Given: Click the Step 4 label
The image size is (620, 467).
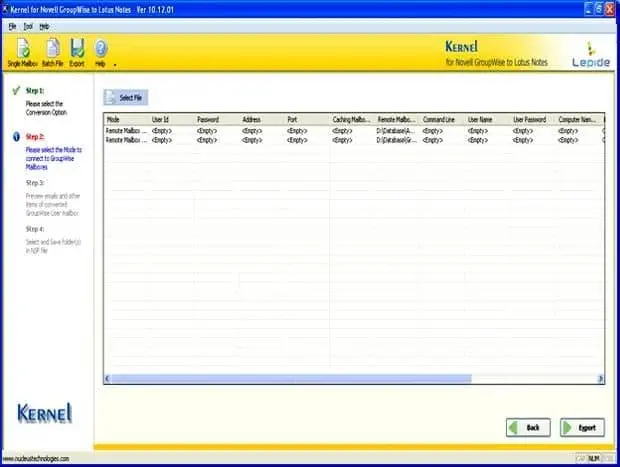Looking at the screenshot, I should click(x=35, y=229).
